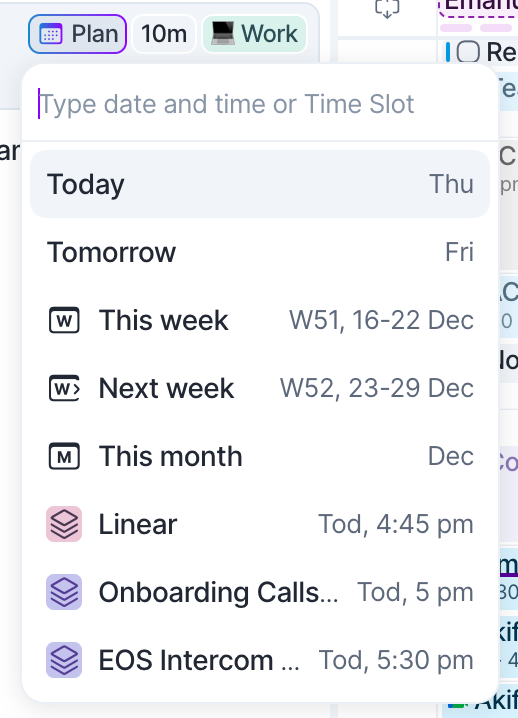This screenshot has height=718, width=518.
Task: Click the download-style icon at top right
Action: [387, 8]
